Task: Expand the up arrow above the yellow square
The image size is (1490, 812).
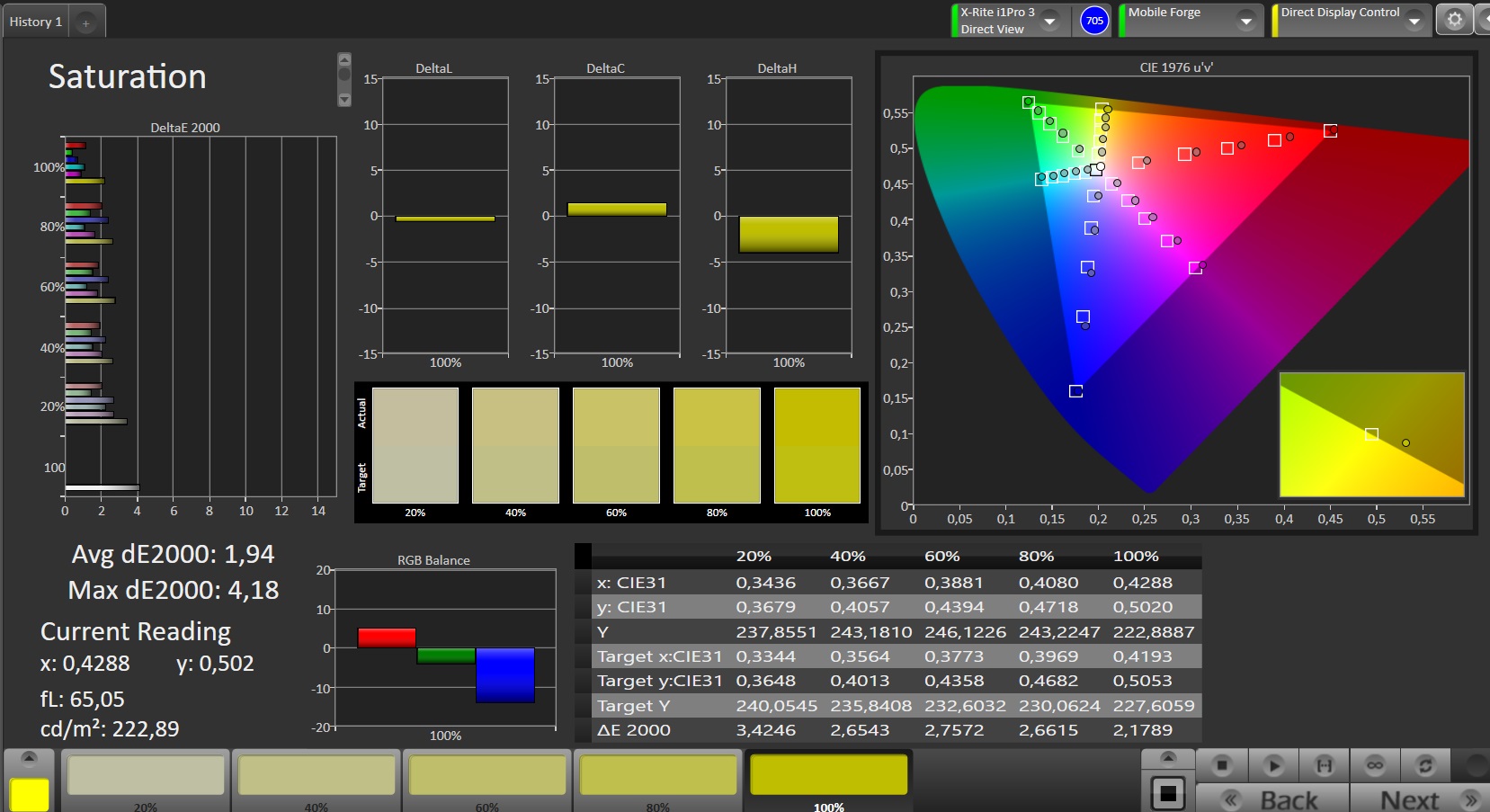Action: point(29,758)
